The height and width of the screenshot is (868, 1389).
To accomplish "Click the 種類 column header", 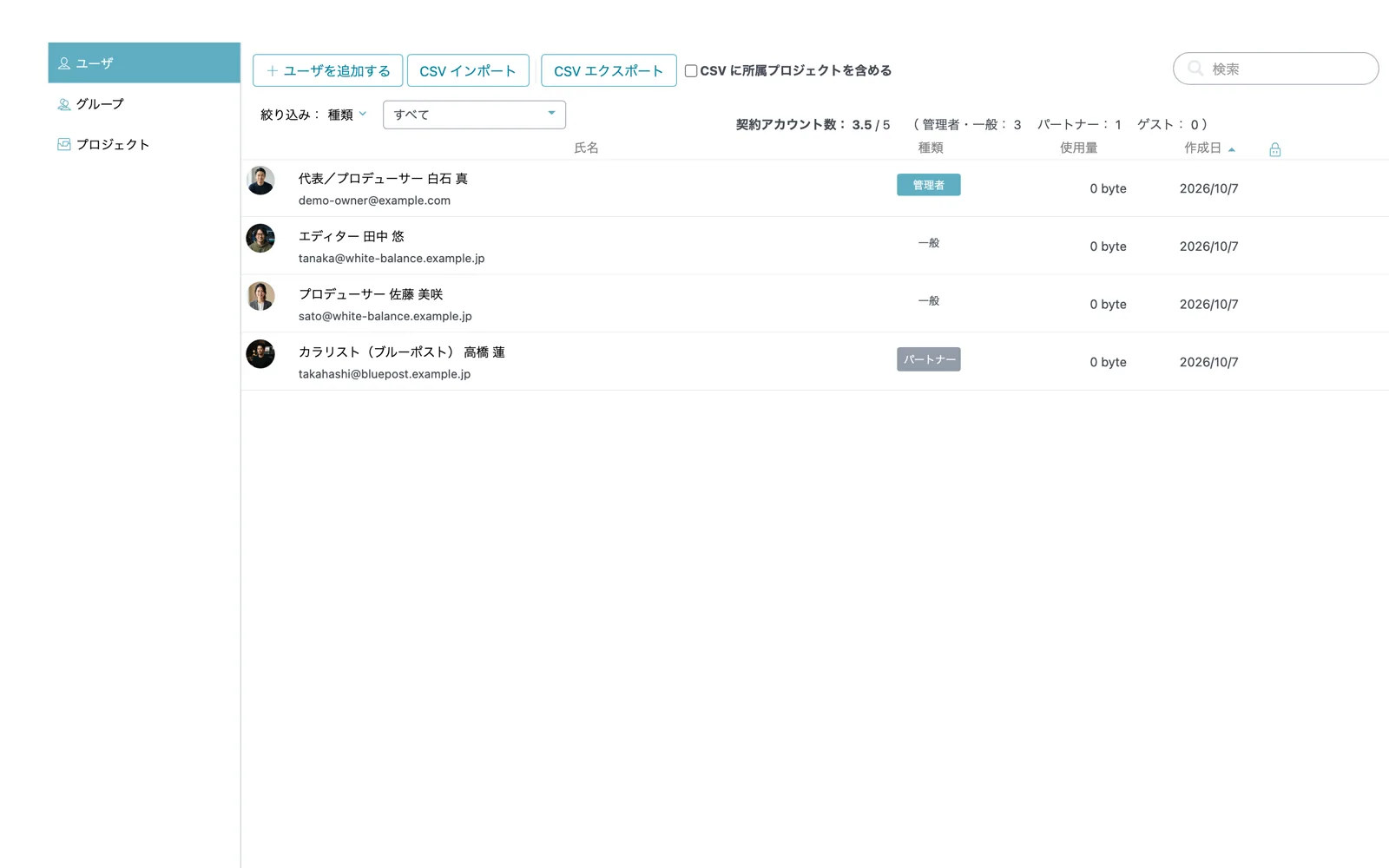I will click(x=931, y=148).
